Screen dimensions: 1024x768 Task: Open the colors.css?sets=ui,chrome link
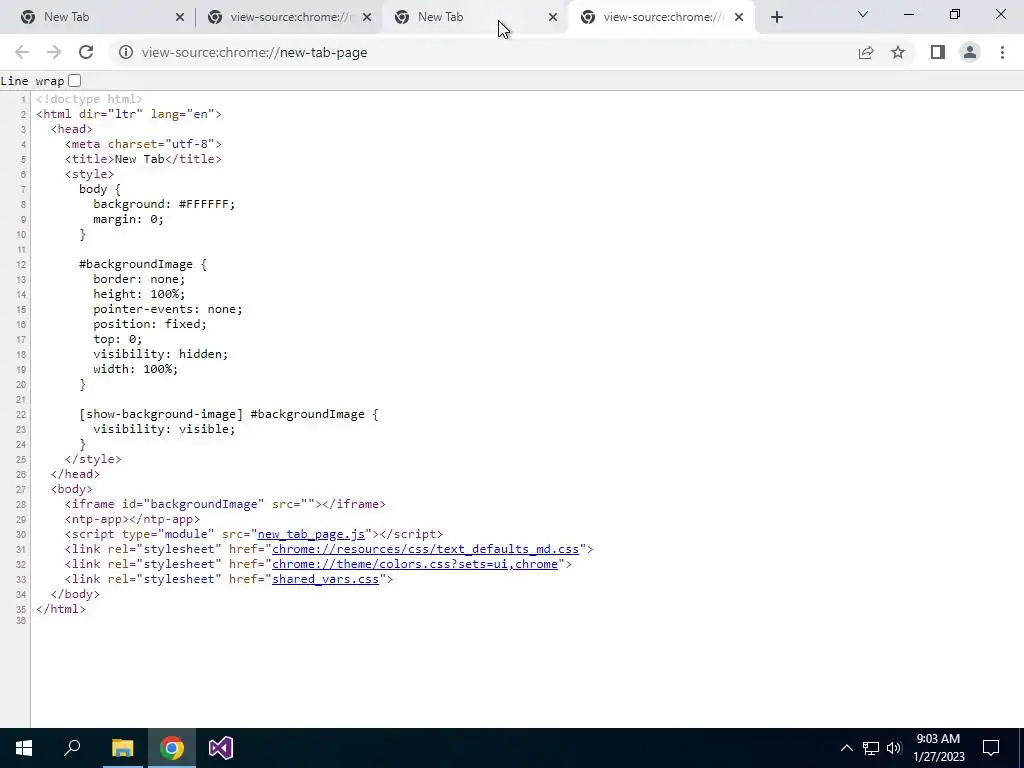click(x=415, y=564)
